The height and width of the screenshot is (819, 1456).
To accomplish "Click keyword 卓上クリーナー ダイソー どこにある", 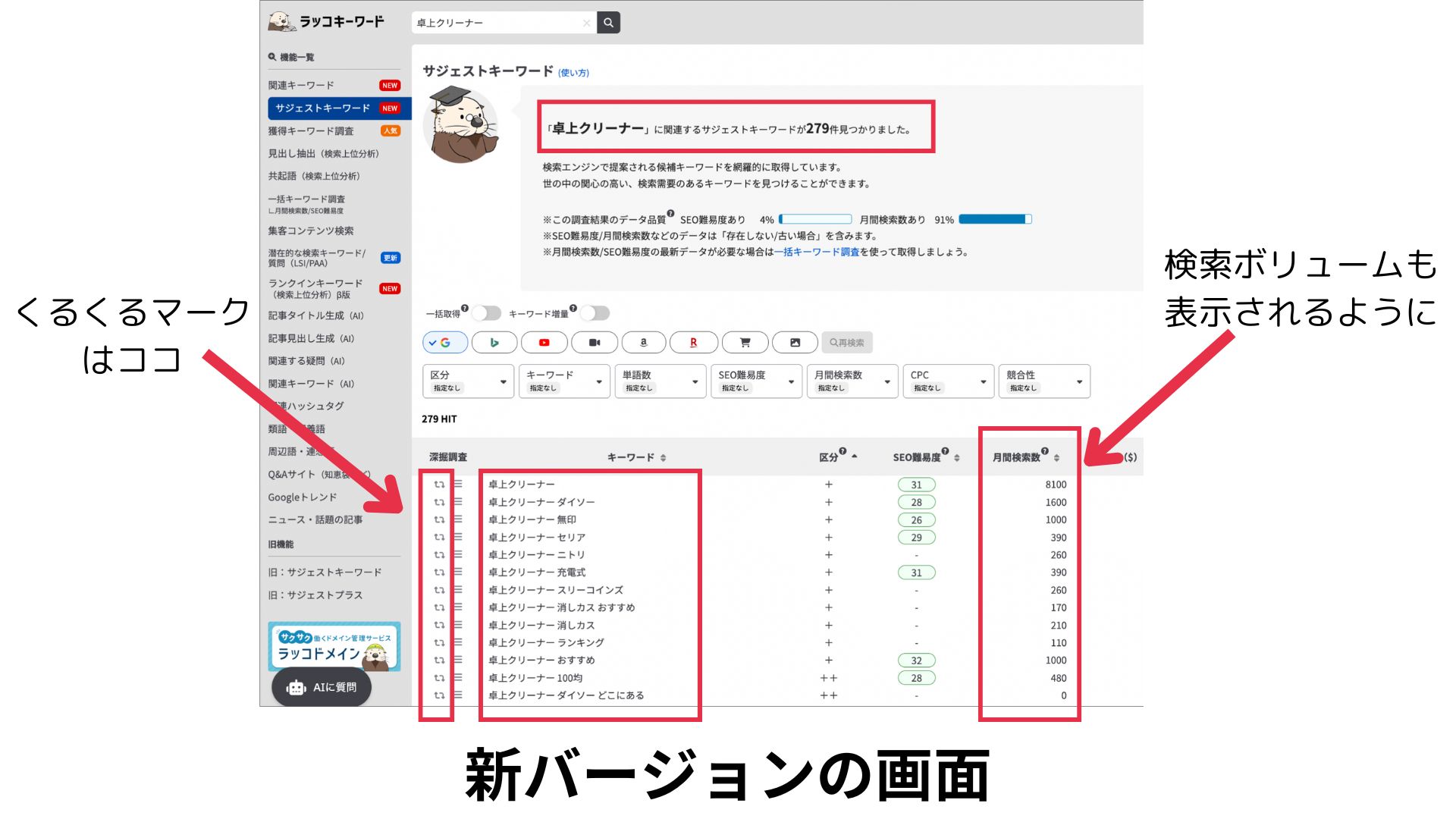I will pos(566,695).
